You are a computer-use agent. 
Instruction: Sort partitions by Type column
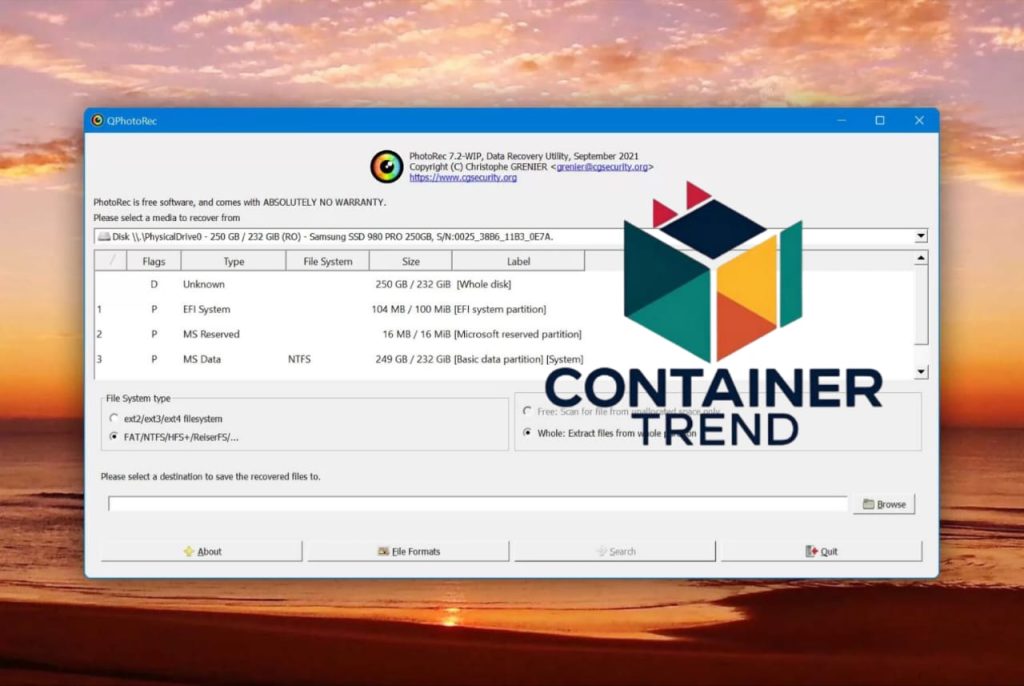coord(233,261)
